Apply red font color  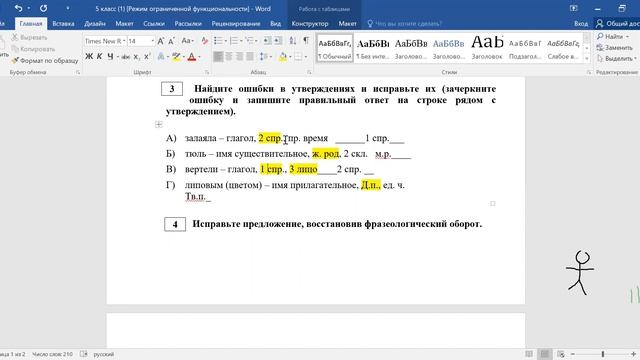191,56
